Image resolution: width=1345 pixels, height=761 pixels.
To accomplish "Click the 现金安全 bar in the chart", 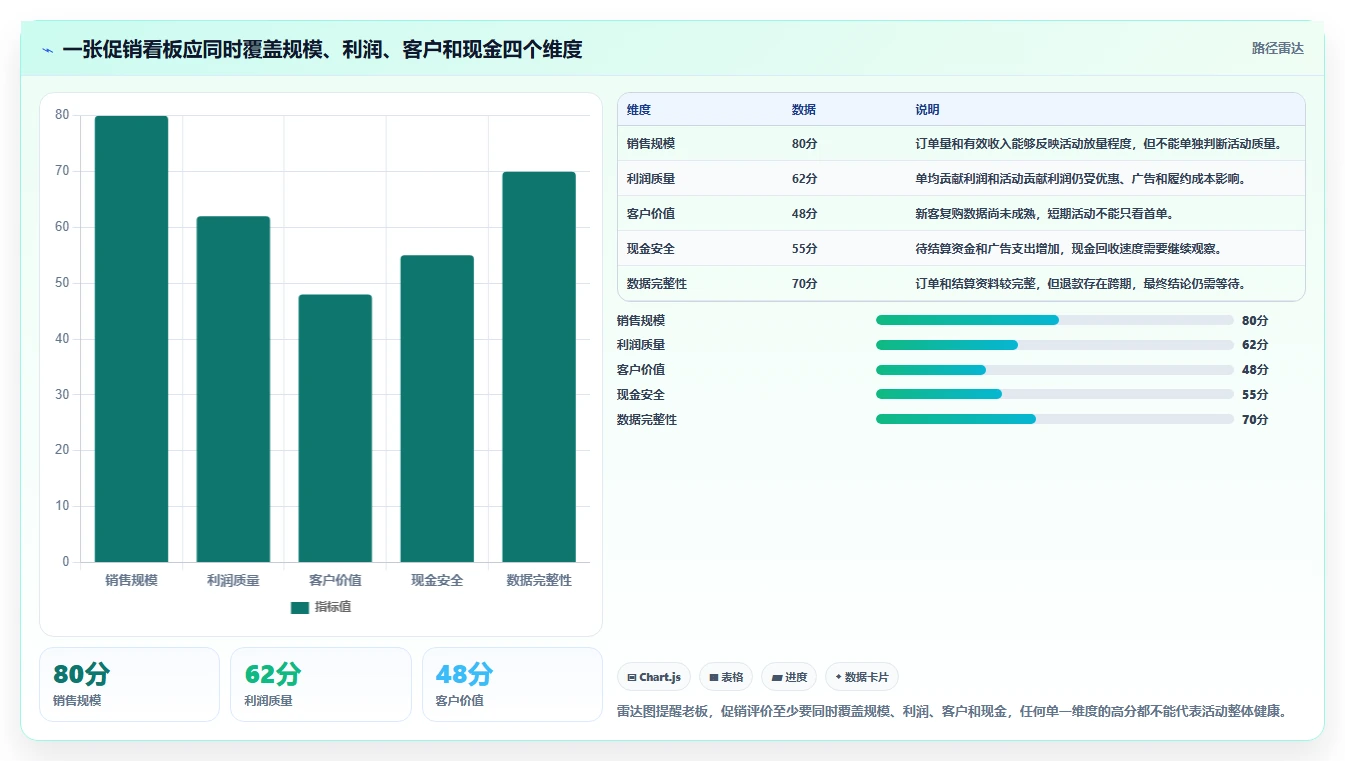I will coord(437,409).
